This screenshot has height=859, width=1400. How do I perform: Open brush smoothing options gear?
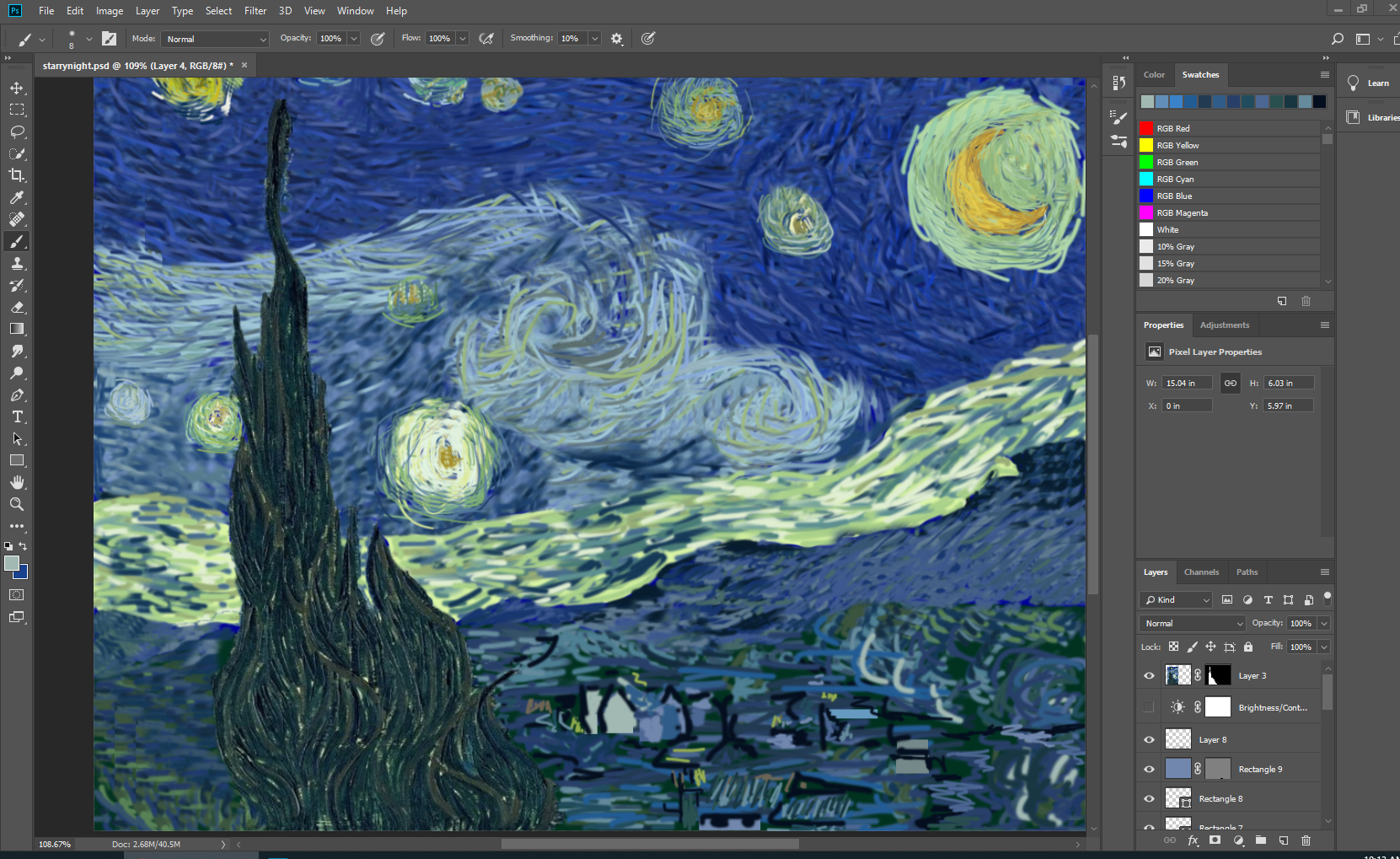click(617, 39)
